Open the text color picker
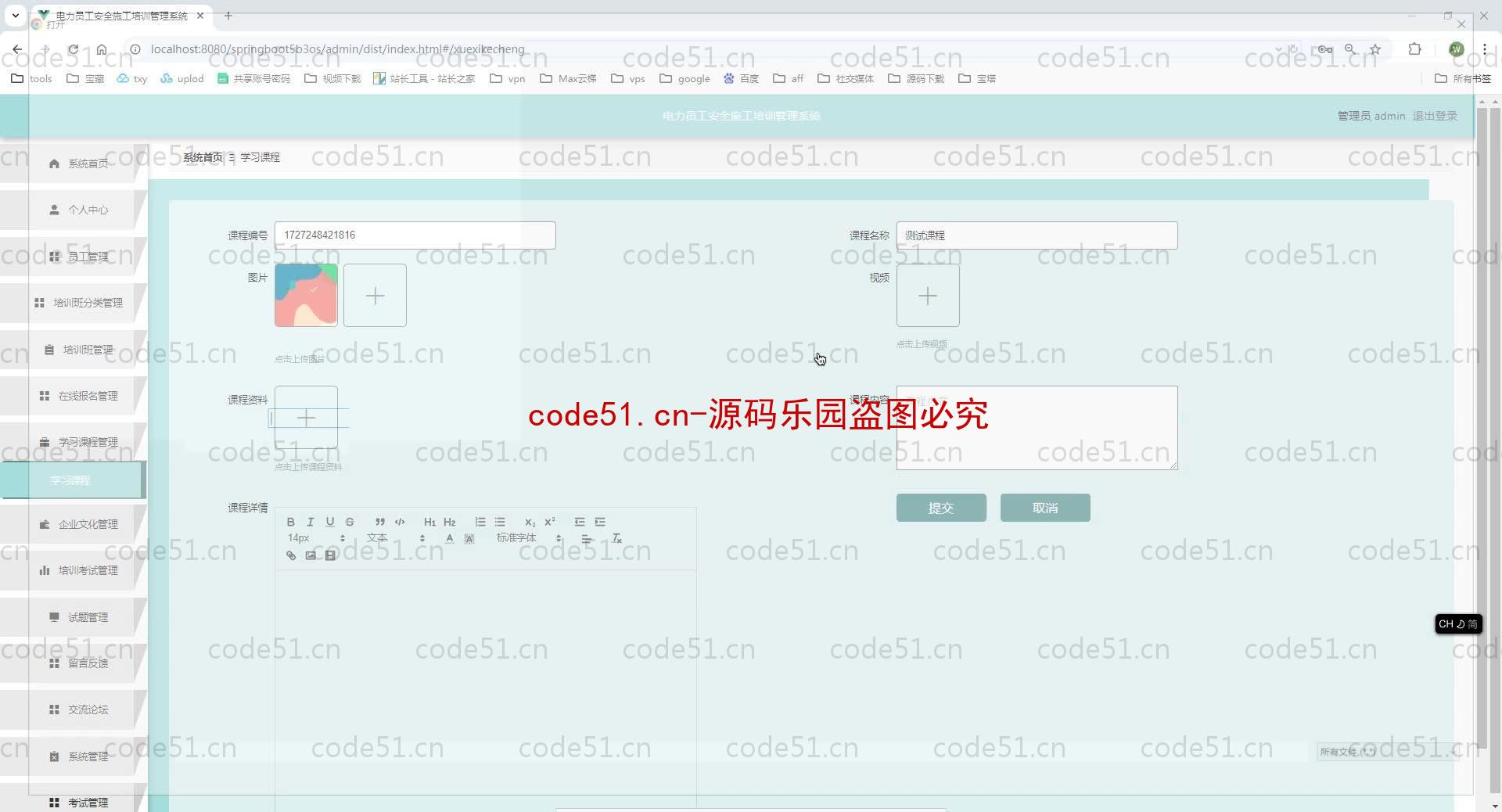 [x=450, y=538]
